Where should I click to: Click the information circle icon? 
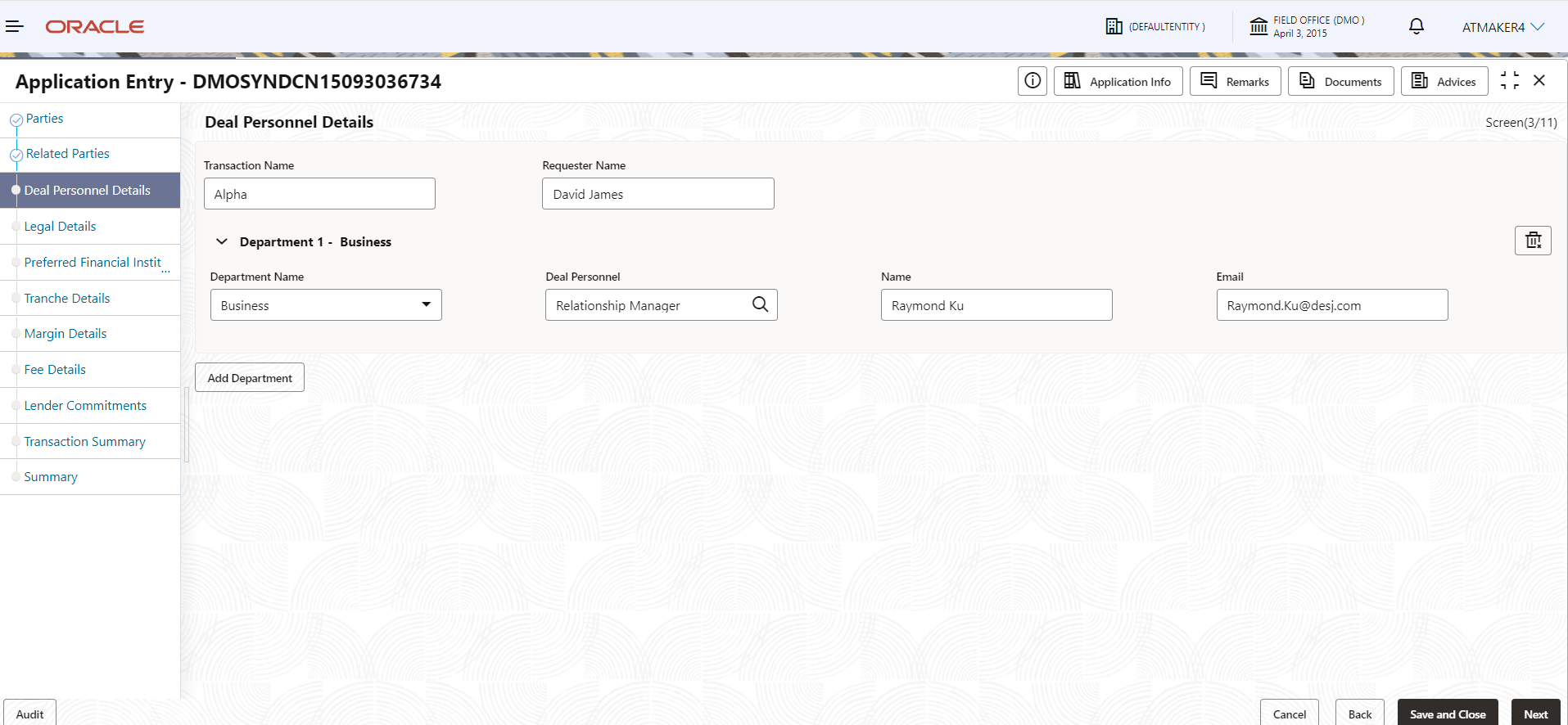[1033, 81]
